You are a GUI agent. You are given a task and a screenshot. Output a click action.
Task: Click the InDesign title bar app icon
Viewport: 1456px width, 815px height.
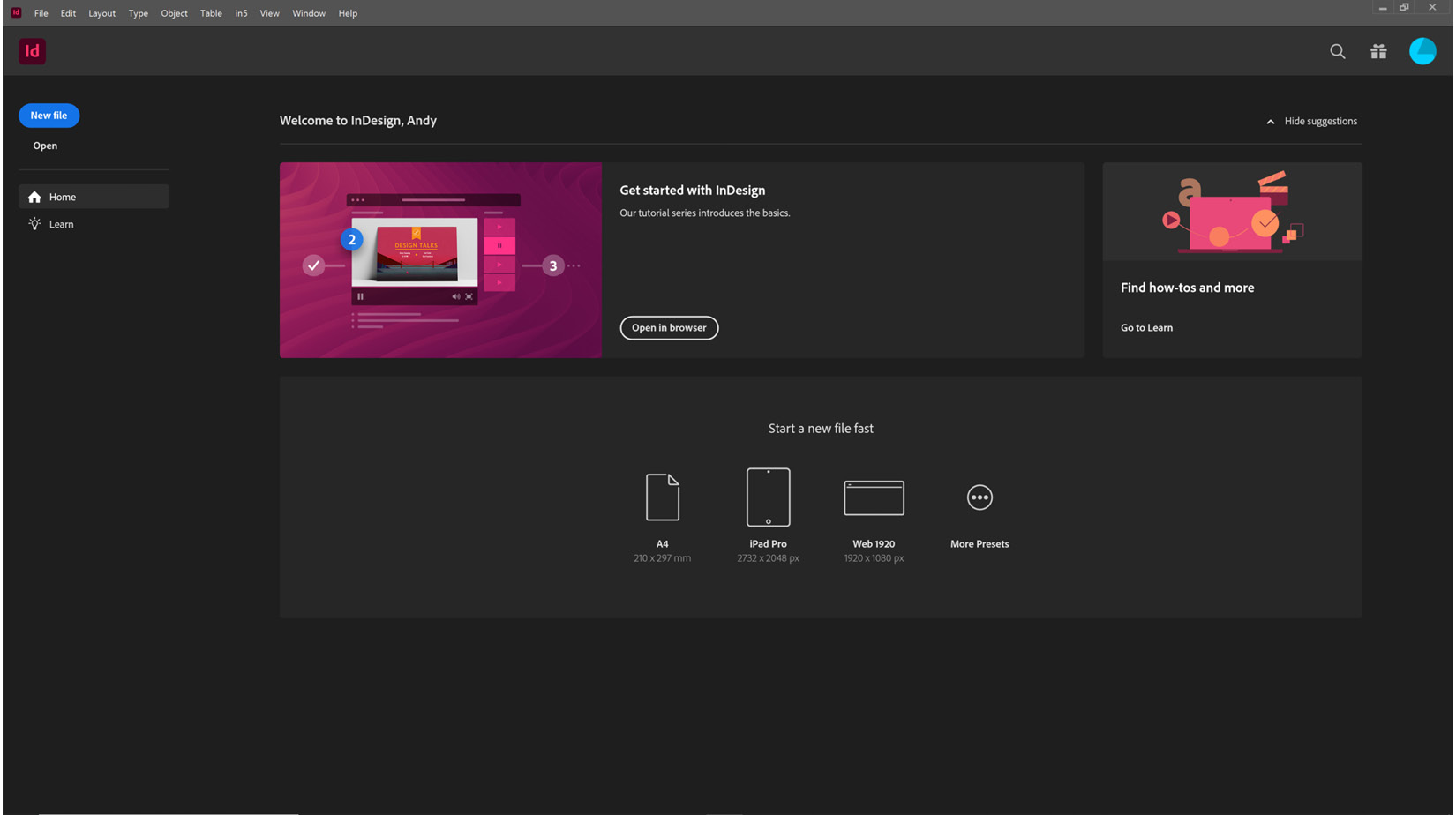point(16,12)
